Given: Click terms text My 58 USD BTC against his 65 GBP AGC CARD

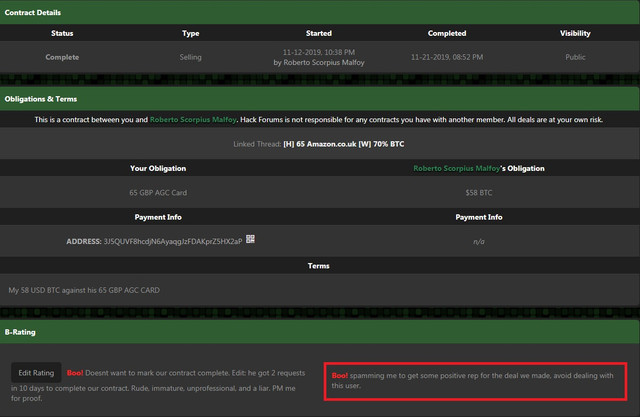Looking at the screenshot, I should pos(84,290).
